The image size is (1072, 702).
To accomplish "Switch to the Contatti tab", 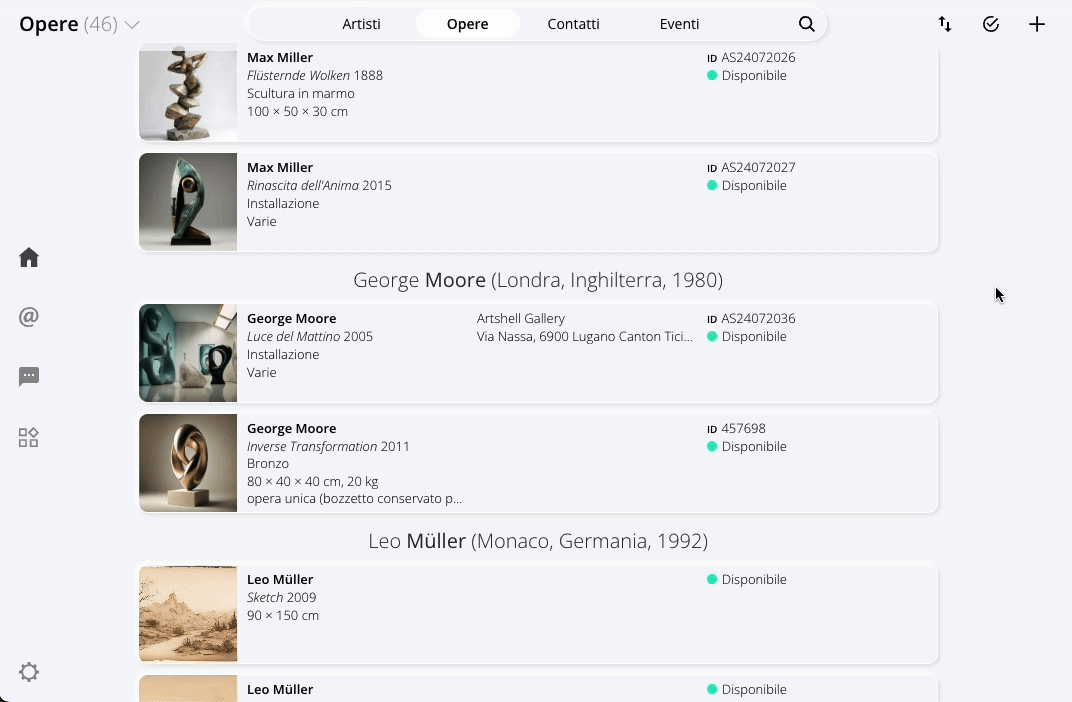I will coord(573,24).
